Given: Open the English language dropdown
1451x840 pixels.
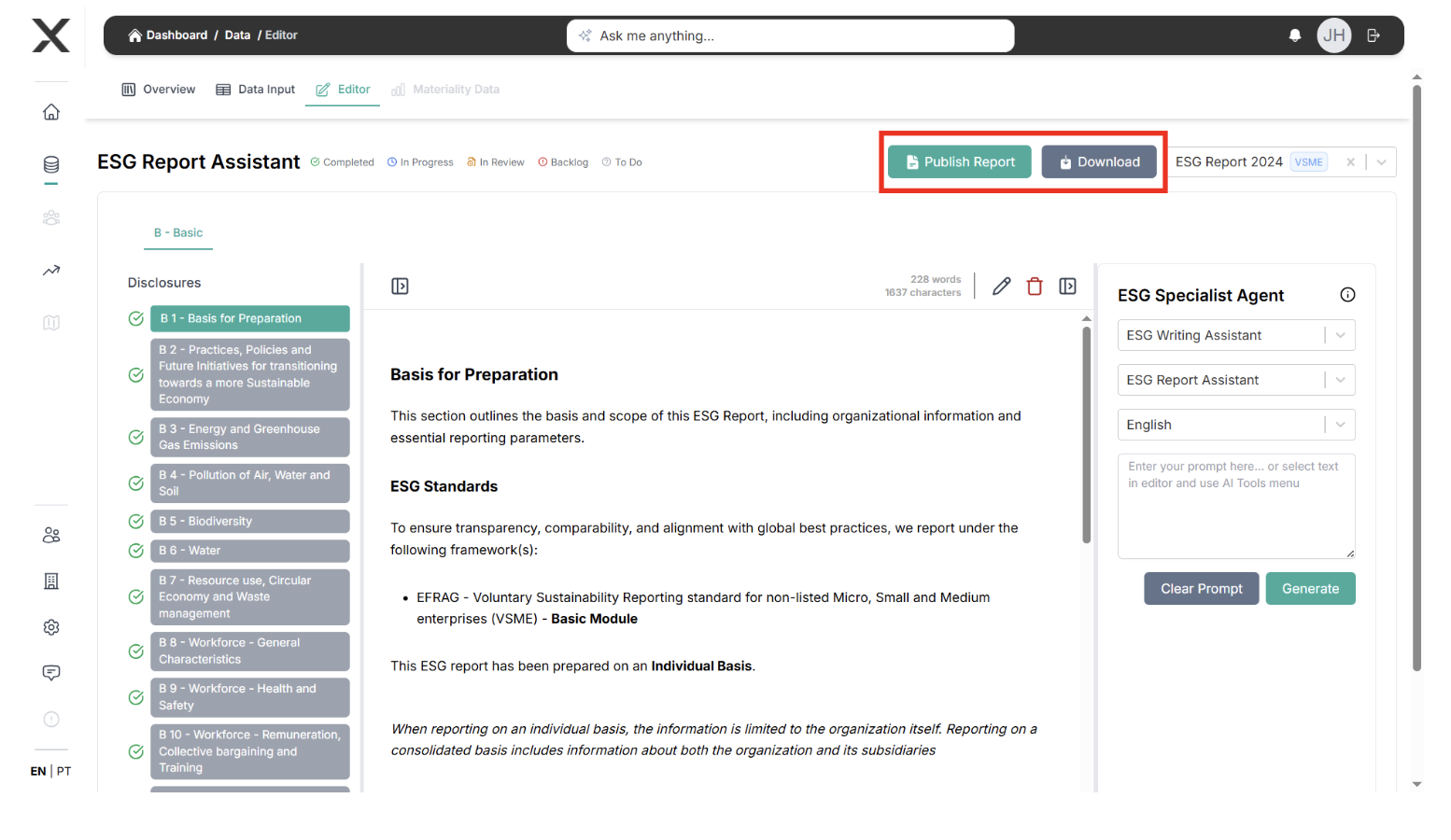Looking at the screenshot, I should pyautogui.click(x=1236, y=425).
